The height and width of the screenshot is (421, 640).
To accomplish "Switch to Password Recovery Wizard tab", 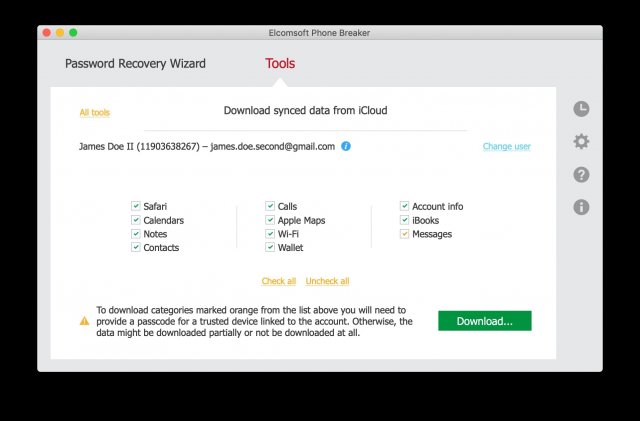I will (x=135, y=64).
